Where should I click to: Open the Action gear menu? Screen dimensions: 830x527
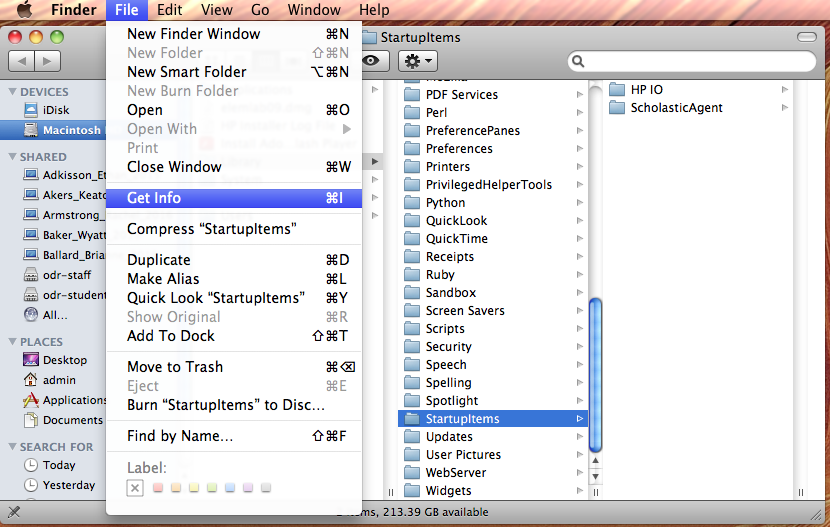click(418, 61)
